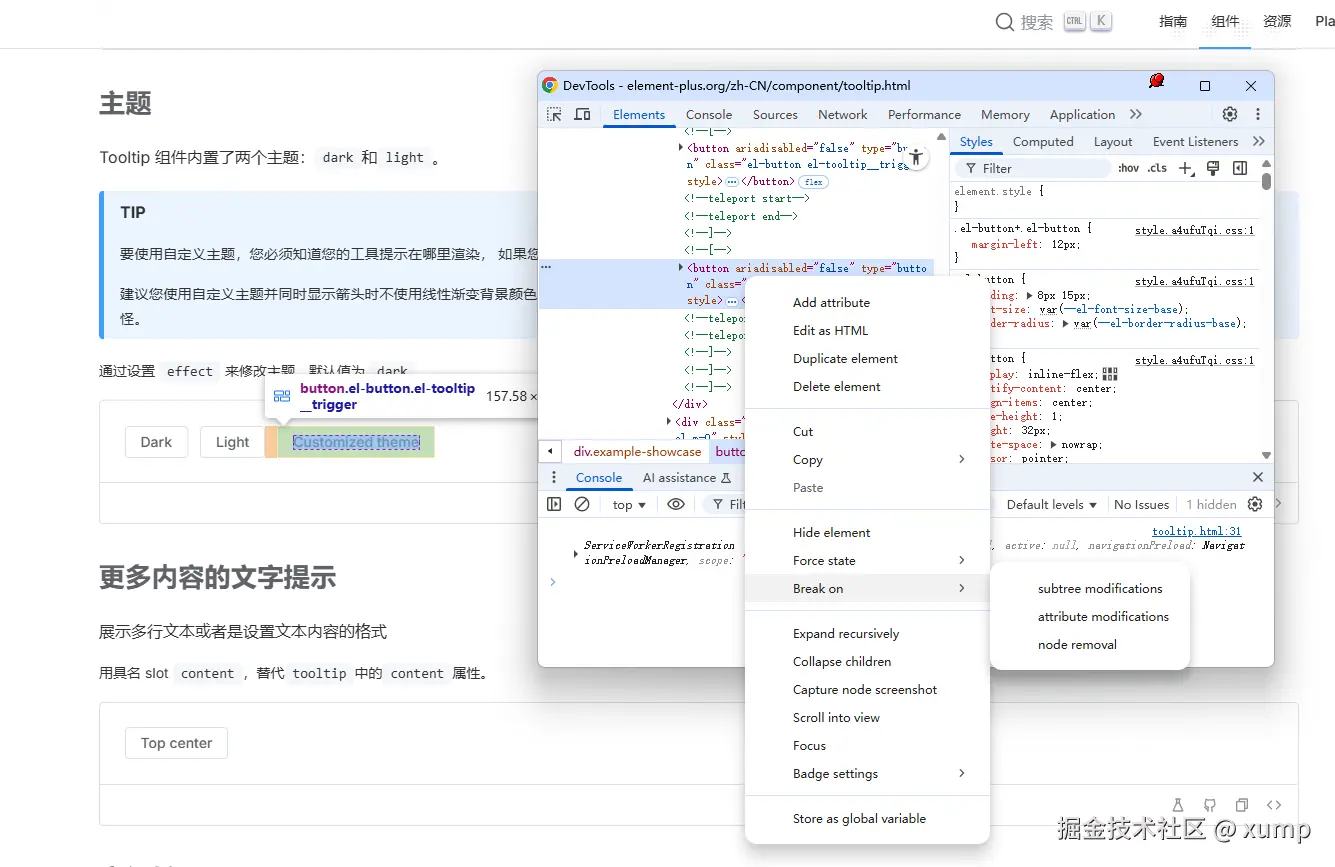Activate the inspect element picker icon
Viewport: 1335px width, 867px height.
[x=554, y=114]
